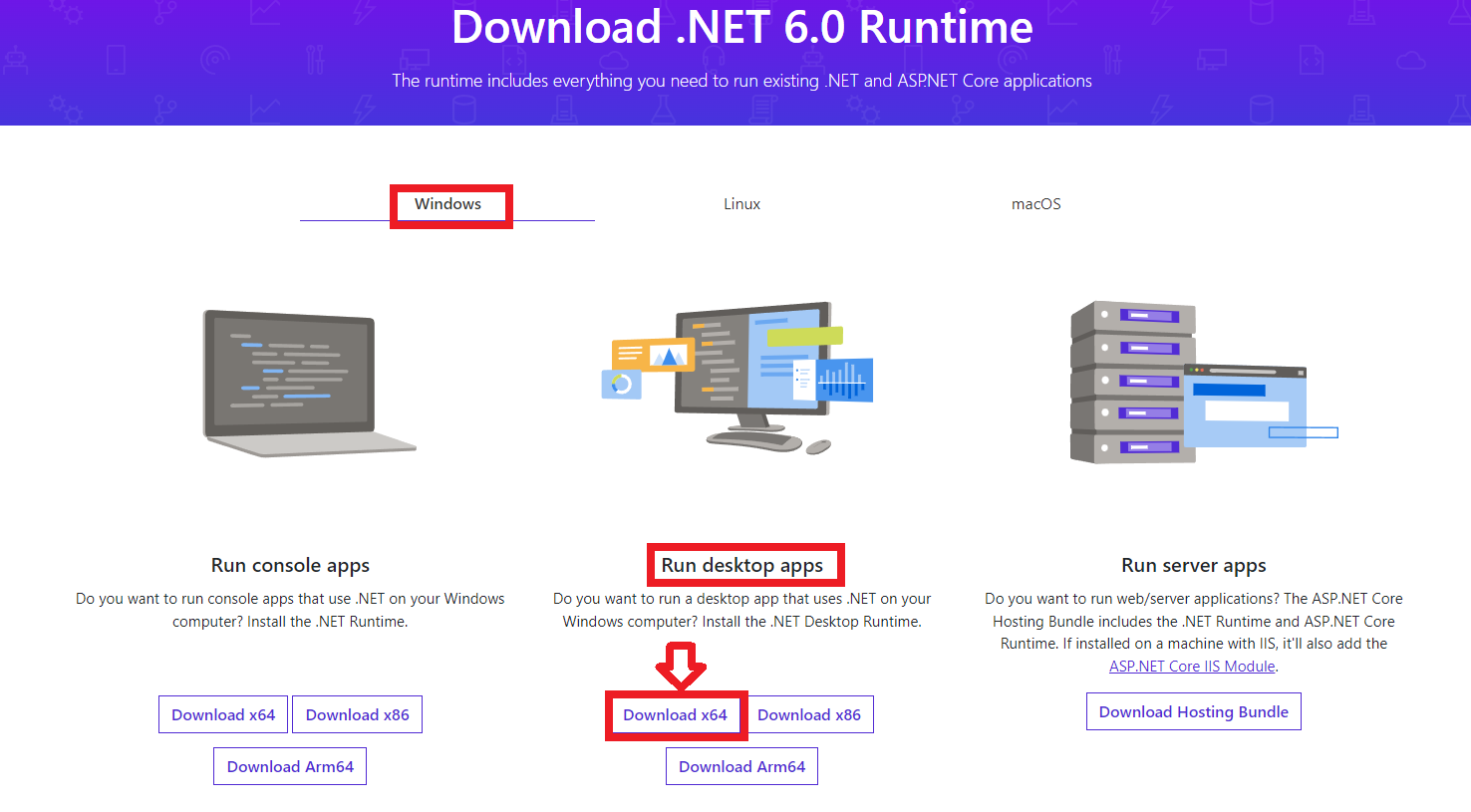Select the Windows tab

click(x=447, y=204)
